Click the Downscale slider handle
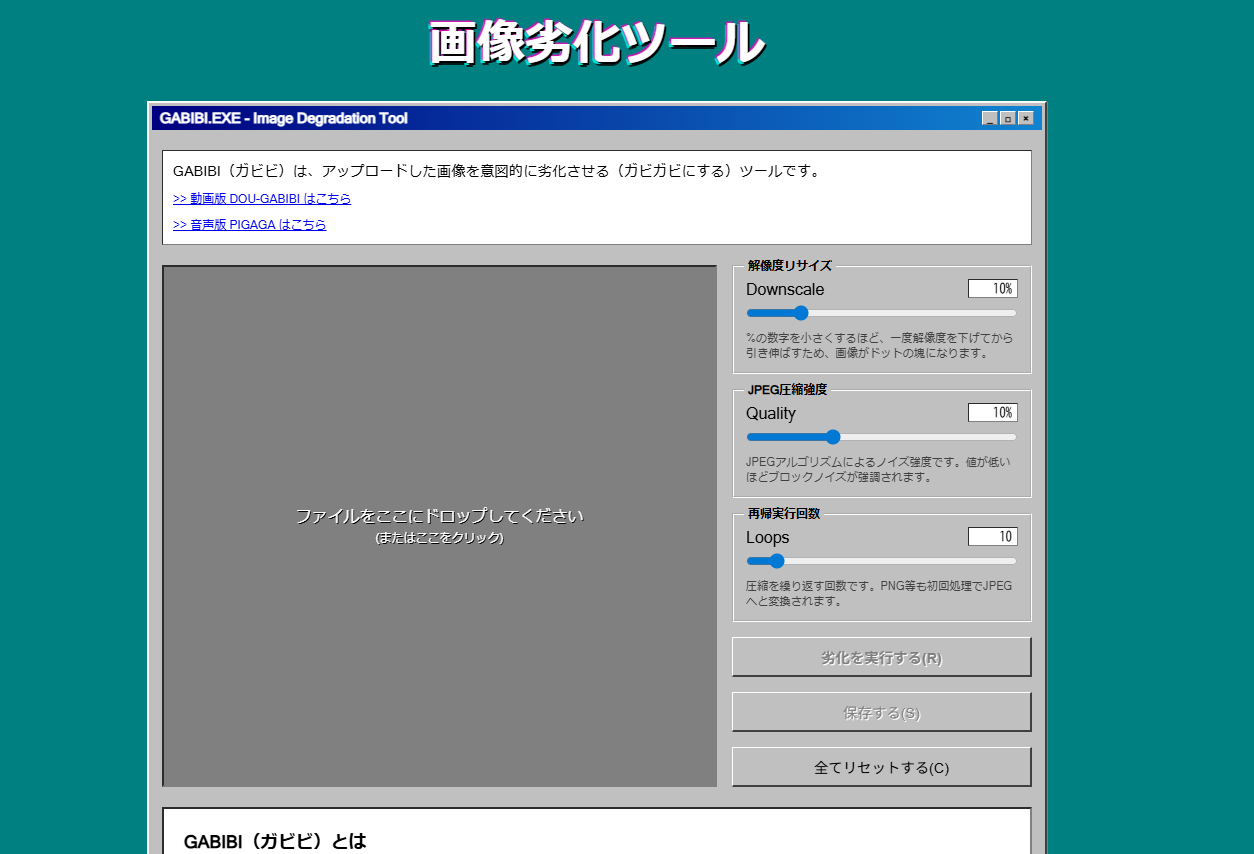 tap(800, 313)
